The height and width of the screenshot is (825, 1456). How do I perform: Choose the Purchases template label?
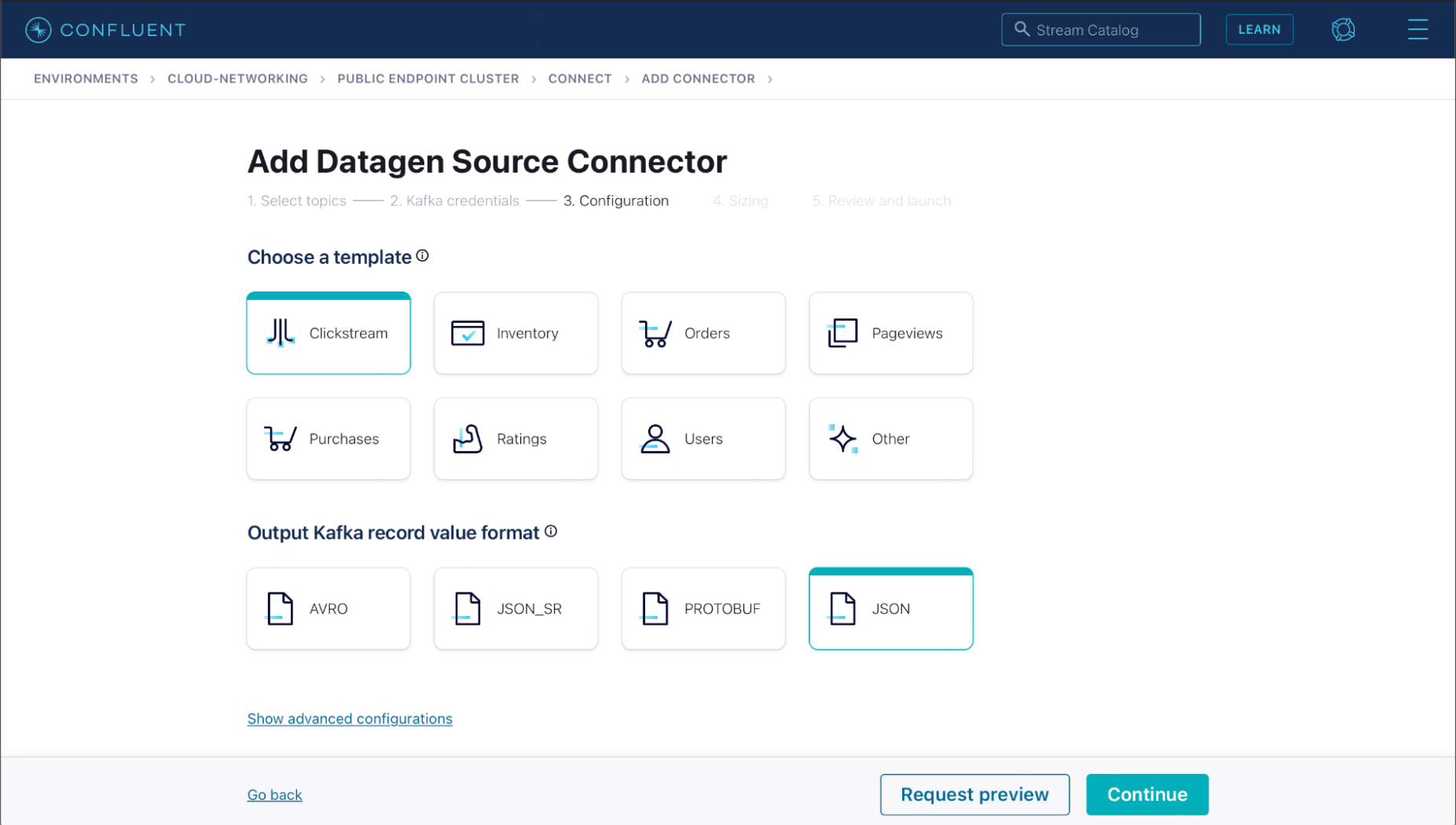pyautogui.click(x=344, y=438)
